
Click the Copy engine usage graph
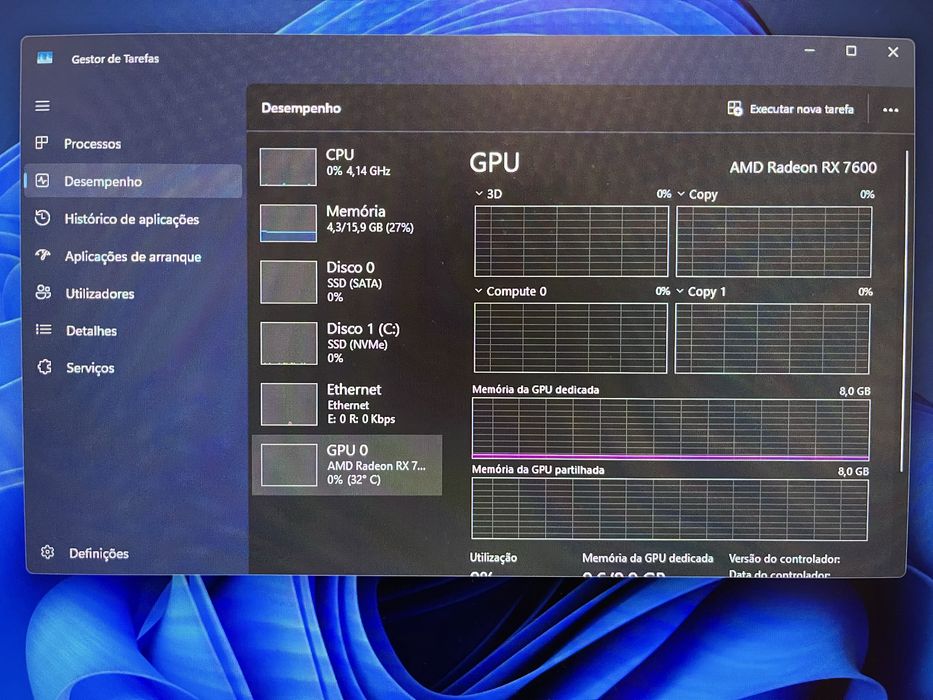pyautogui.click(x=774, y=242)
